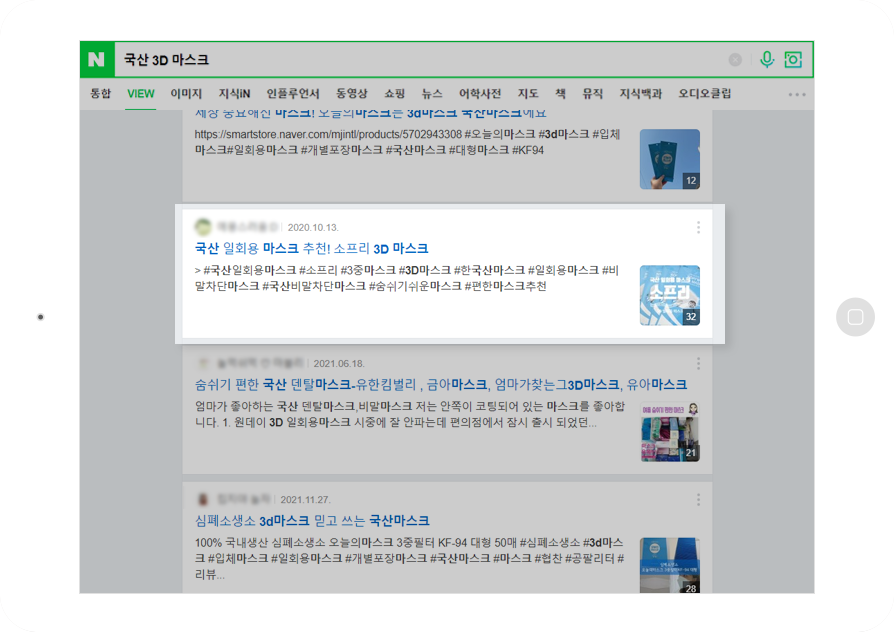This screenshot has height=632, width=894.
Task: Click profile avatar of 2021.11.27 post
Action: point(203,500)
